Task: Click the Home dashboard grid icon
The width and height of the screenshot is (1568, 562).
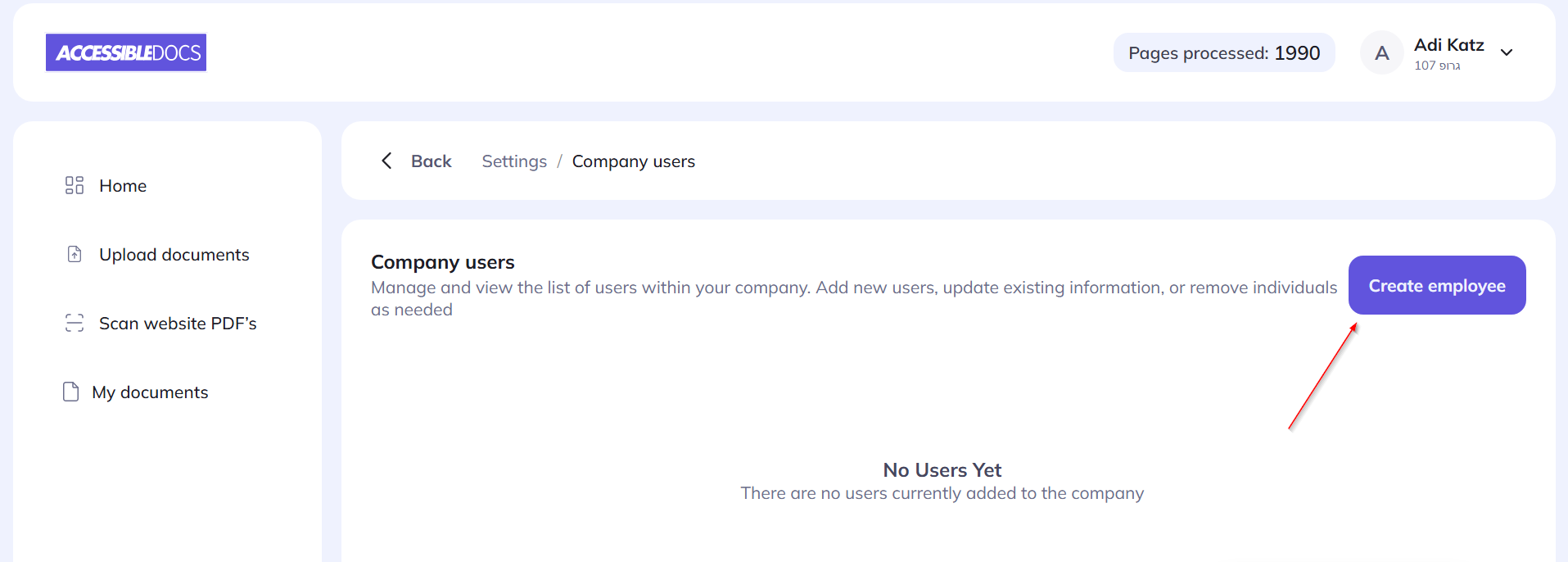Action: click(x=75, y=185)
